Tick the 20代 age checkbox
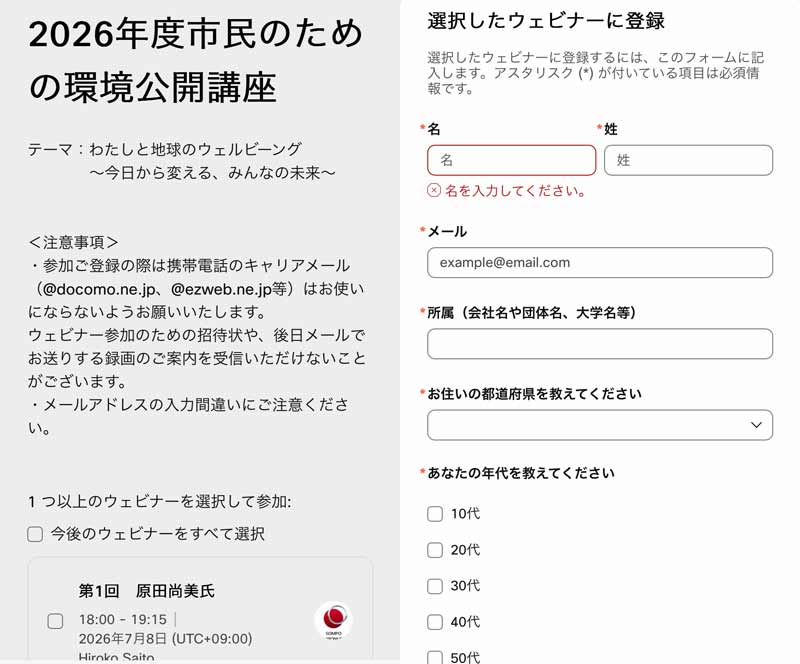 tap(435, 550)
